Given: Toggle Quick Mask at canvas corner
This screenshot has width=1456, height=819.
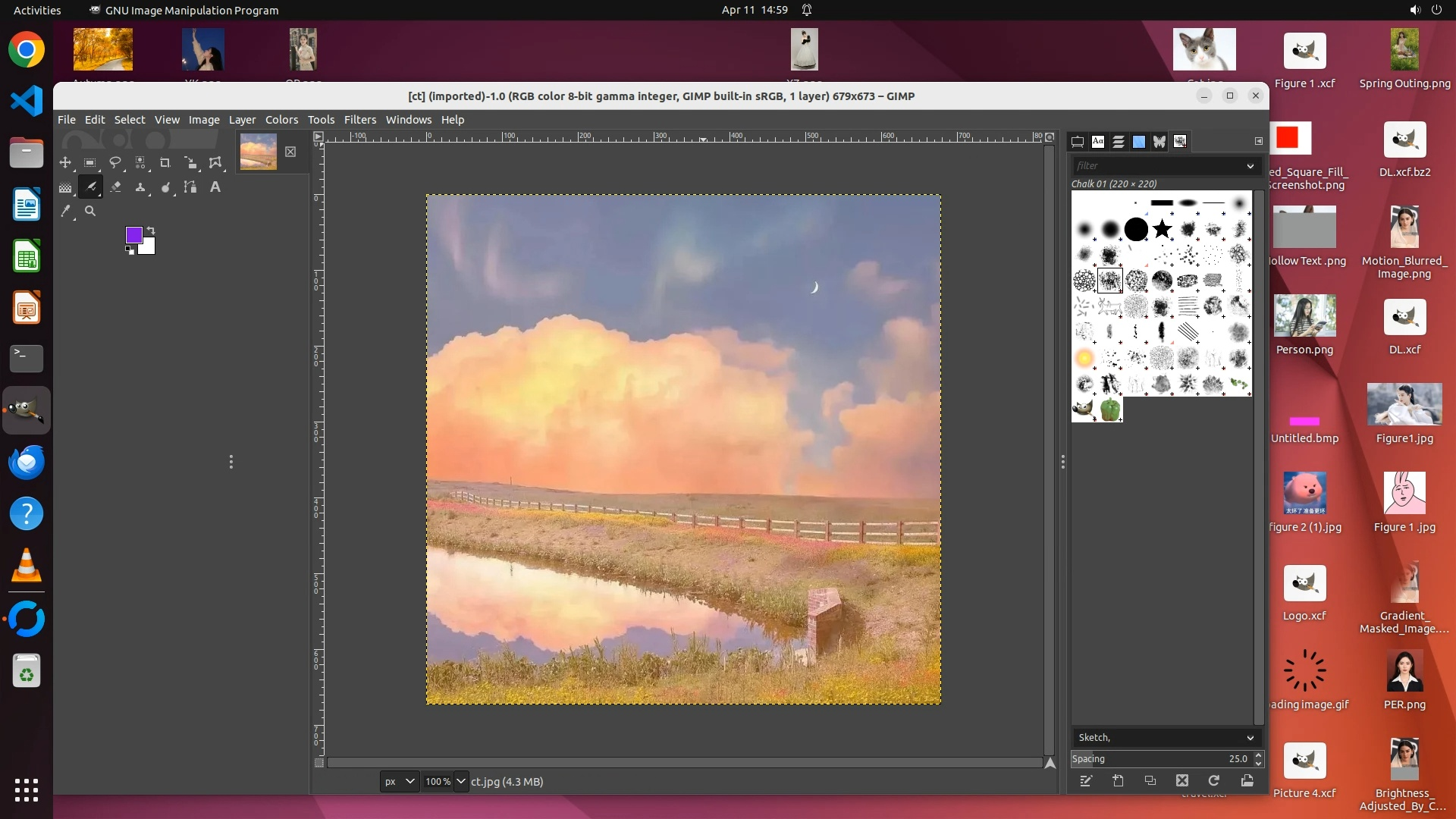Looking at the screenshot, I should tap(319, 763).
